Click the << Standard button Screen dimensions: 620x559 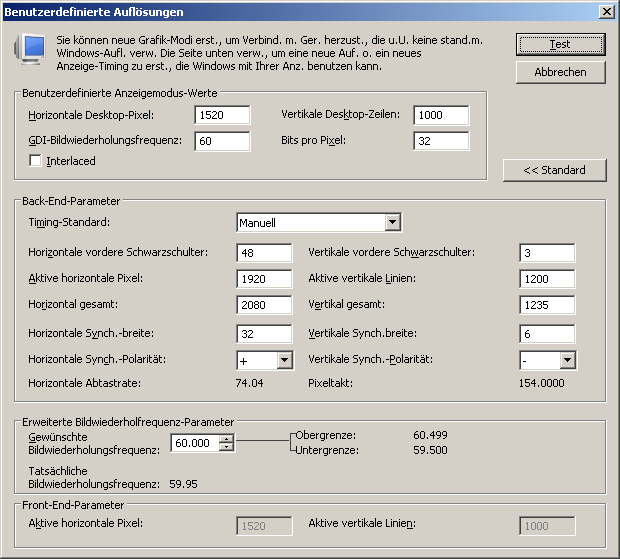554,170
